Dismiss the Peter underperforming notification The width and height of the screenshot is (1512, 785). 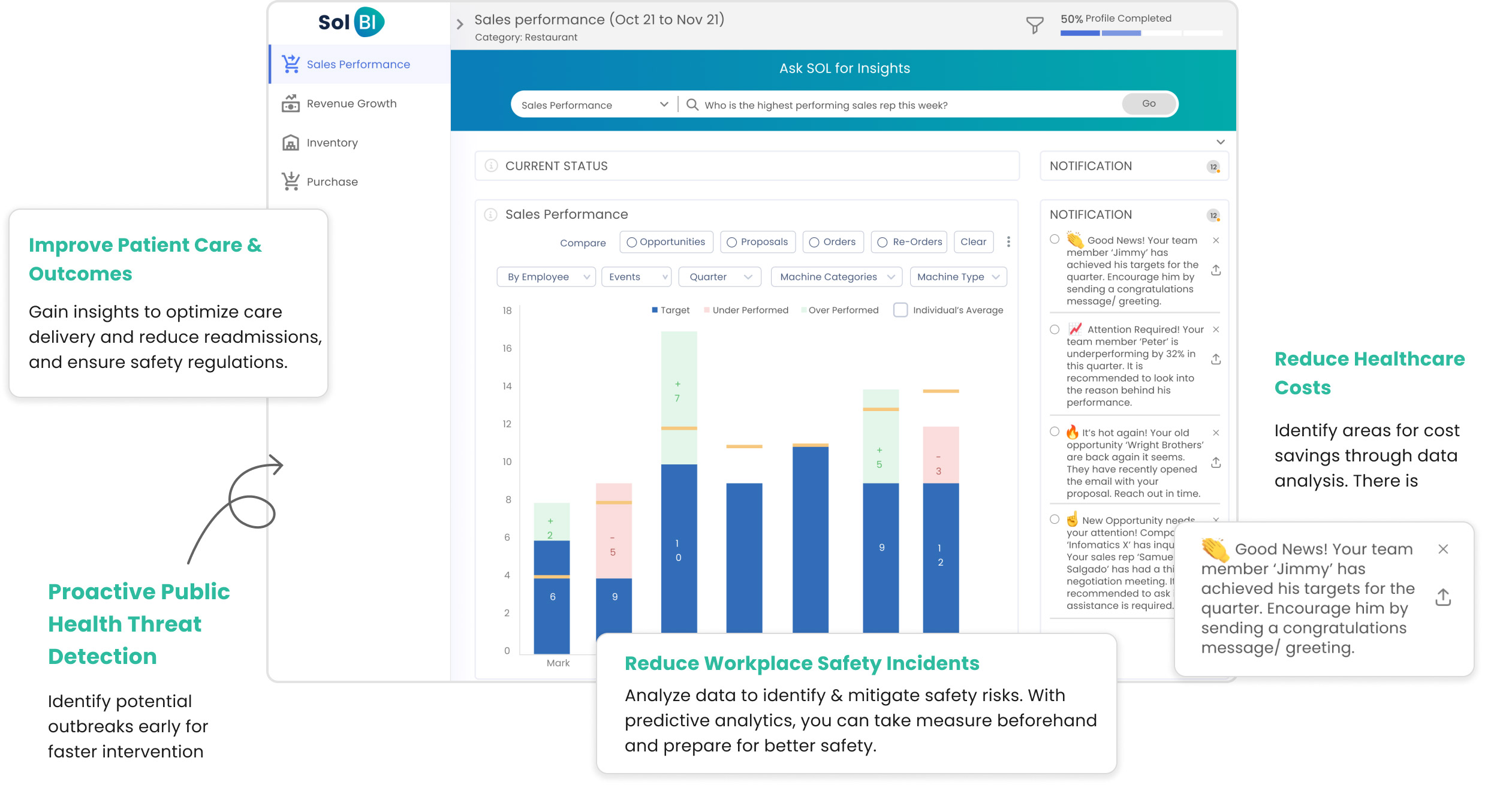tap(1216, 330)
